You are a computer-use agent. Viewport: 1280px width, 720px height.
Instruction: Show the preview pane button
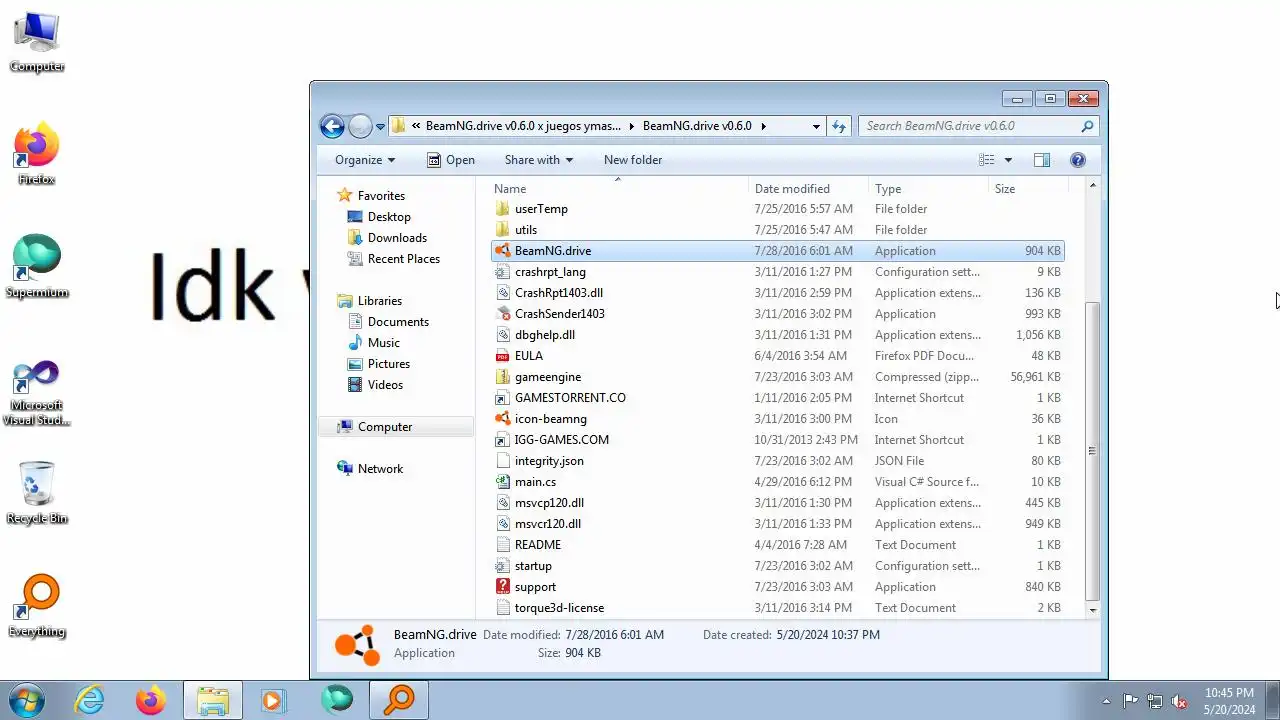(1042, 160)
